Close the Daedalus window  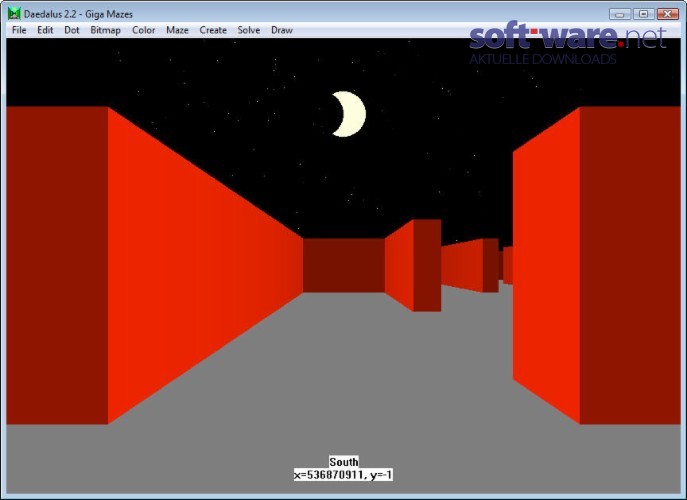pyautogui.click(x=667, y=14)
